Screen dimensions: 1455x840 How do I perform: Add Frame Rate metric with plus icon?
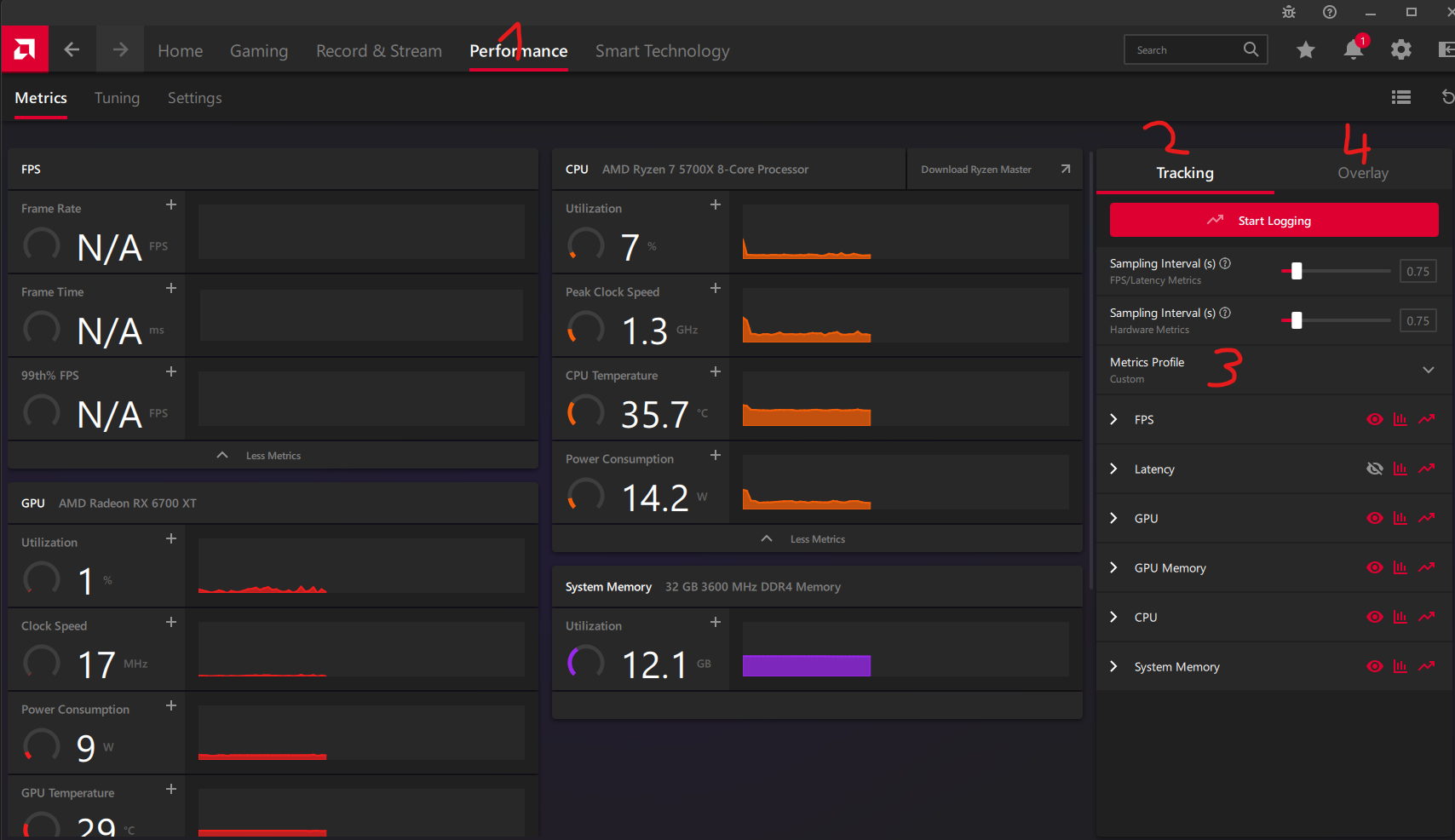click(171, 204)
